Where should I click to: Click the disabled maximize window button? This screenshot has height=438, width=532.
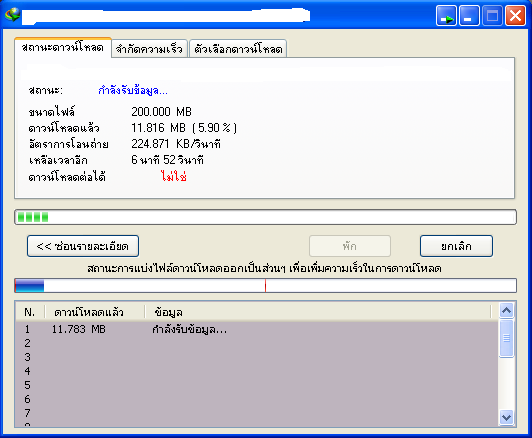click(x=492, y=15)
